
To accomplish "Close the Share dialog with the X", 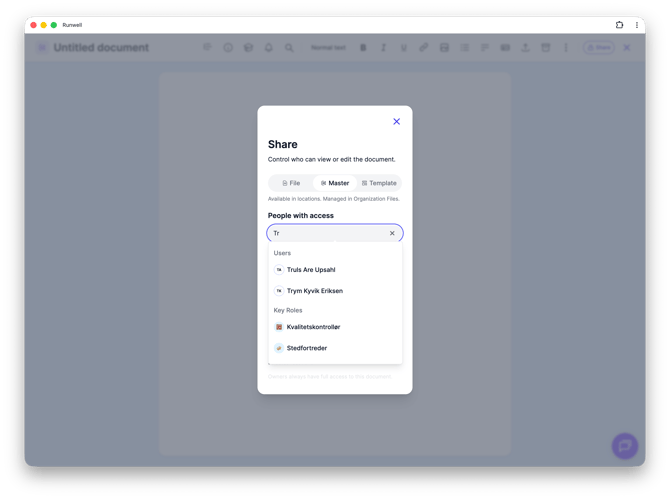I will [397, 121].
